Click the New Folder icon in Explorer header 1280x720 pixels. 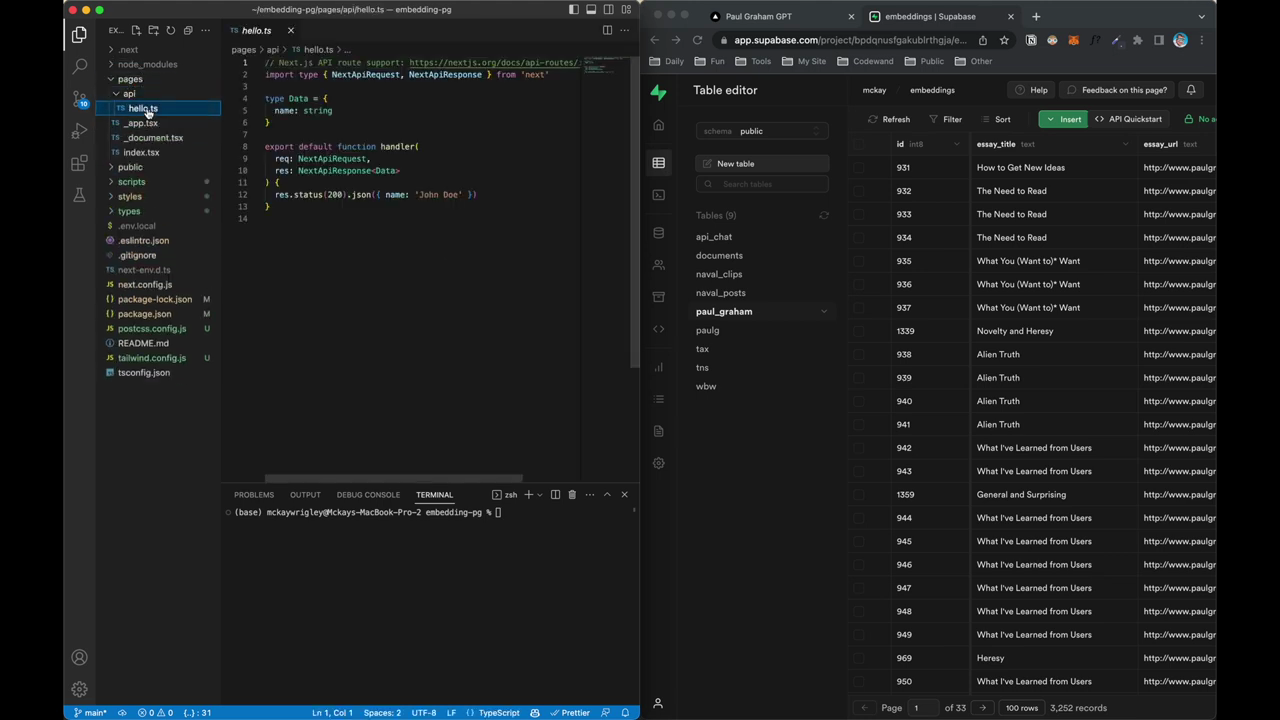pos(153,30)
